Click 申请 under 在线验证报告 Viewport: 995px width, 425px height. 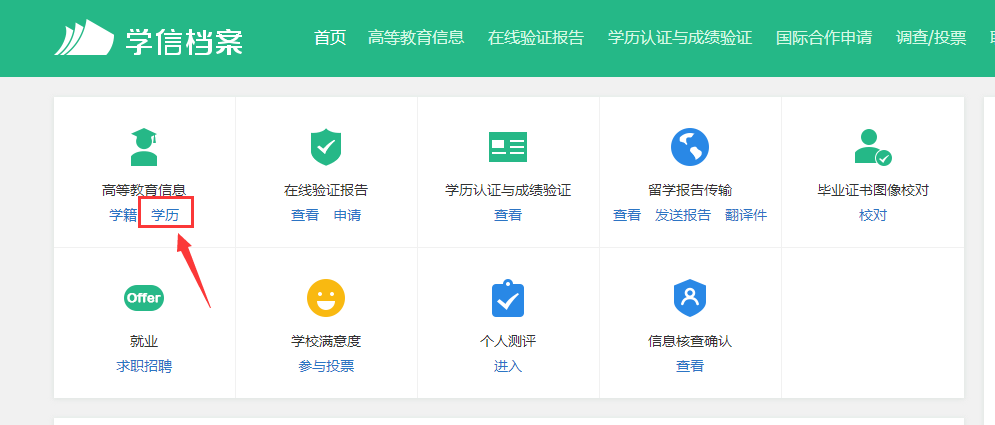point(347,215)
